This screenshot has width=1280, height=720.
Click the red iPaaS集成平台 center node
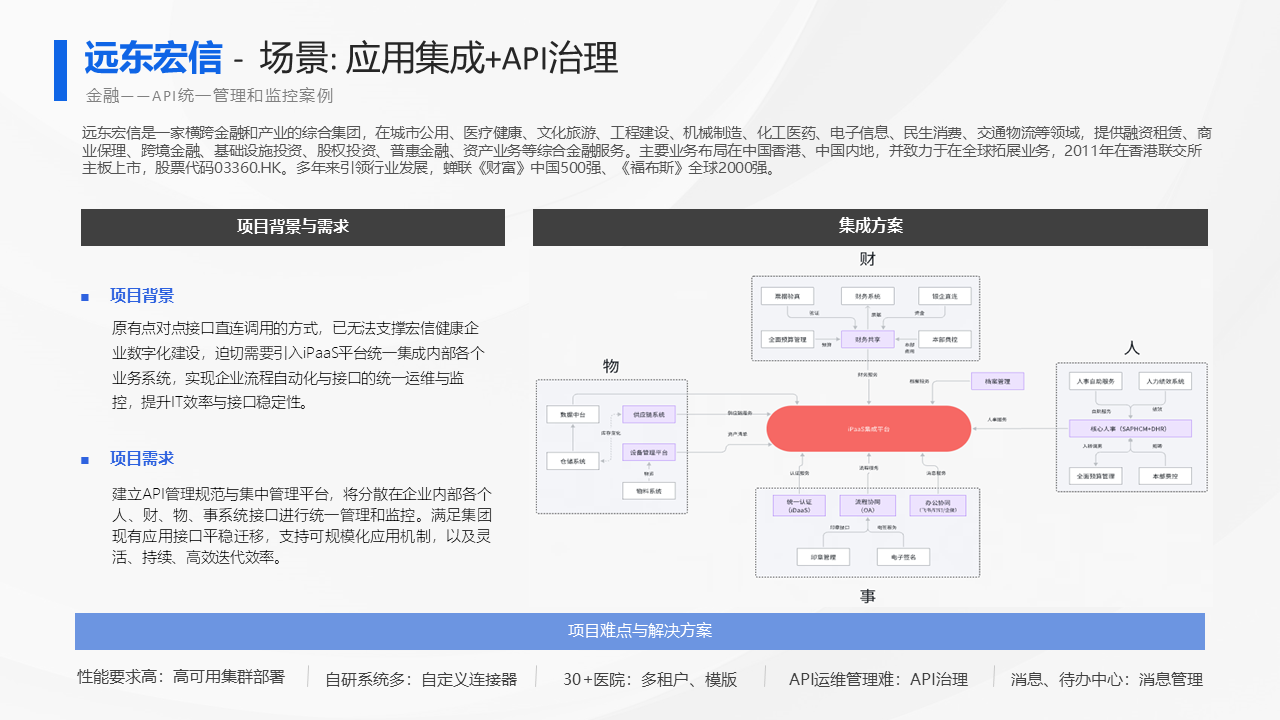pyautogui.click(x=869, y=428)
